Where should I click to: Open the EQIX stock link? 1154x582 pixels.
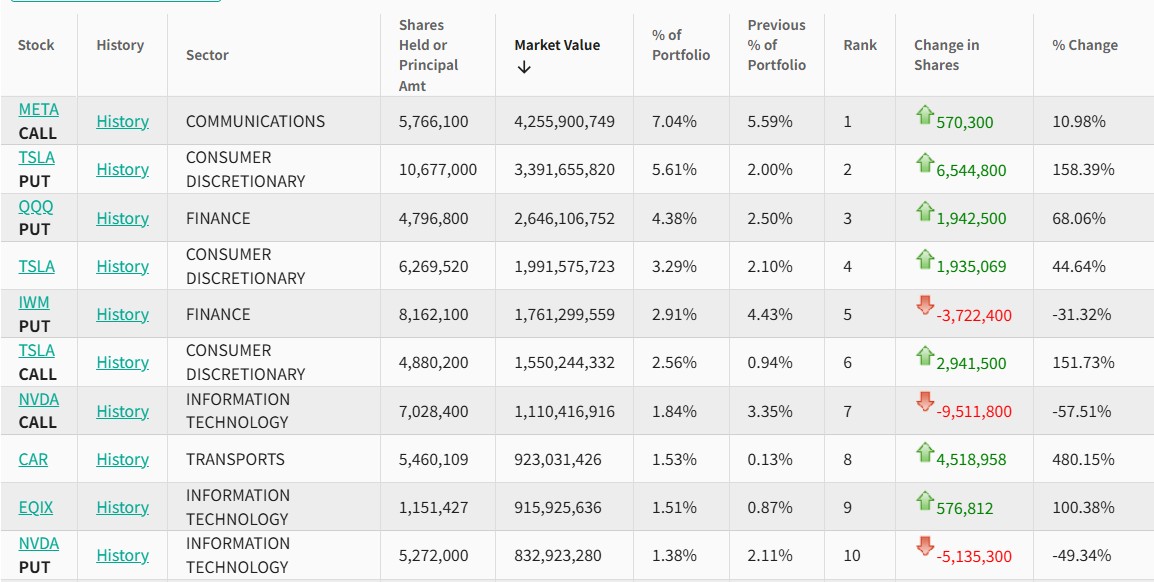35,508
